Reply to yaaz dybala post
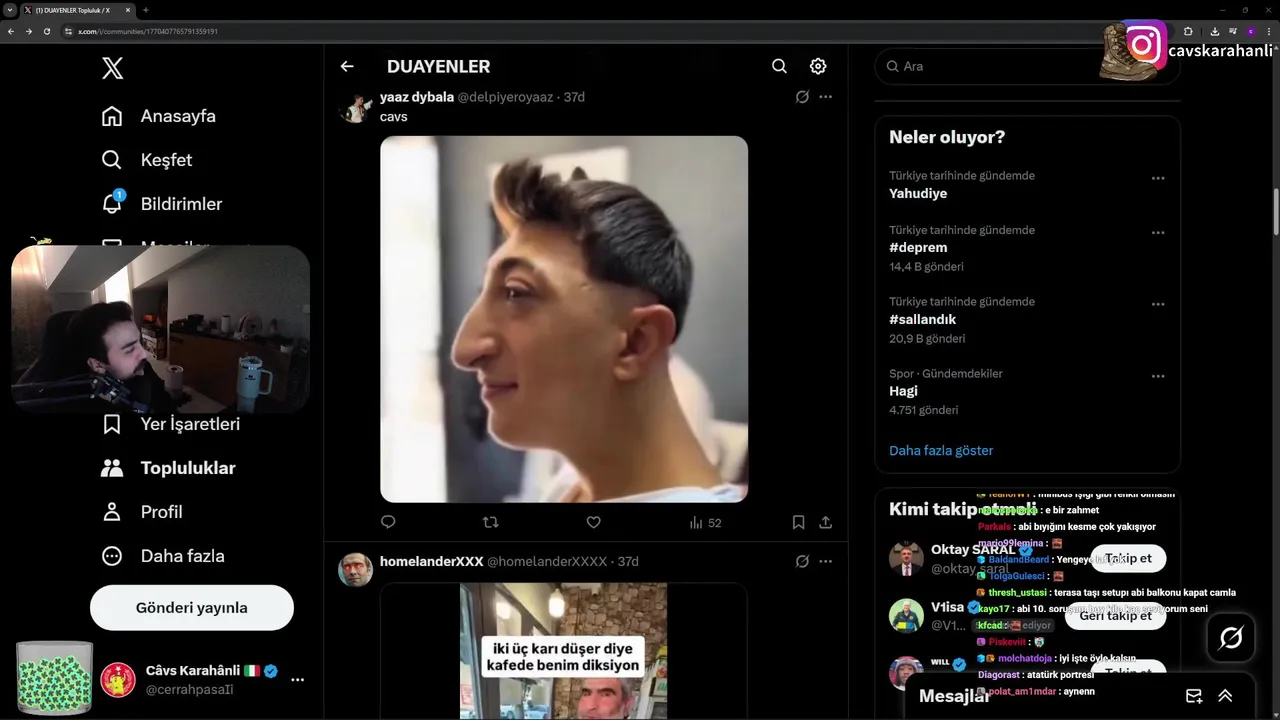 (x=389, y=522)
